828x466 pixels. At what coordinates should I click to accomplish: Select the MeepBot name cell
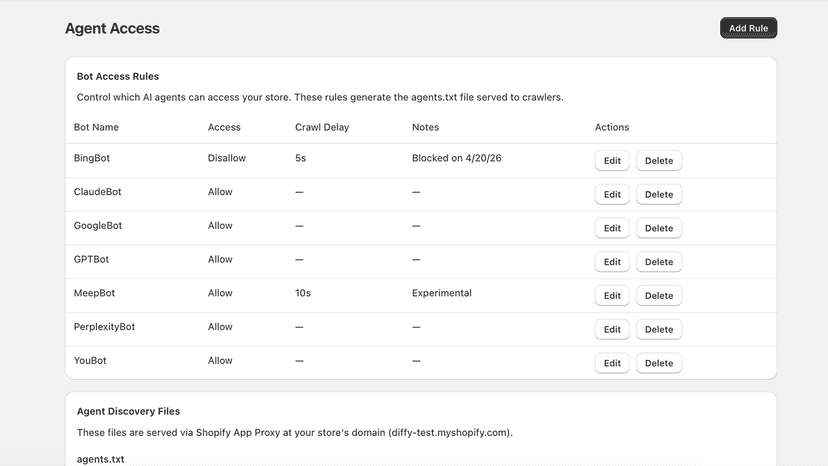coord(95,293)
